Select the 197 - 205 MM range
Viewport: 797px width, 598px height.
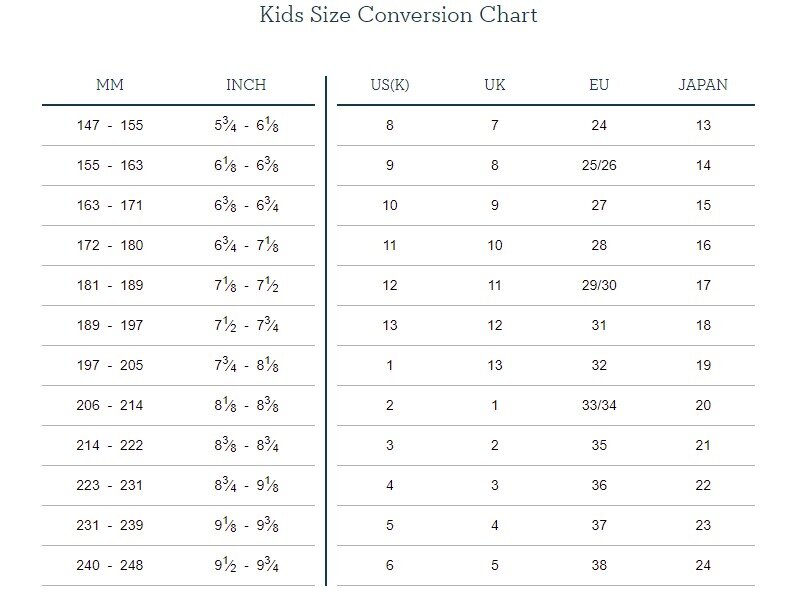point(110,366)
